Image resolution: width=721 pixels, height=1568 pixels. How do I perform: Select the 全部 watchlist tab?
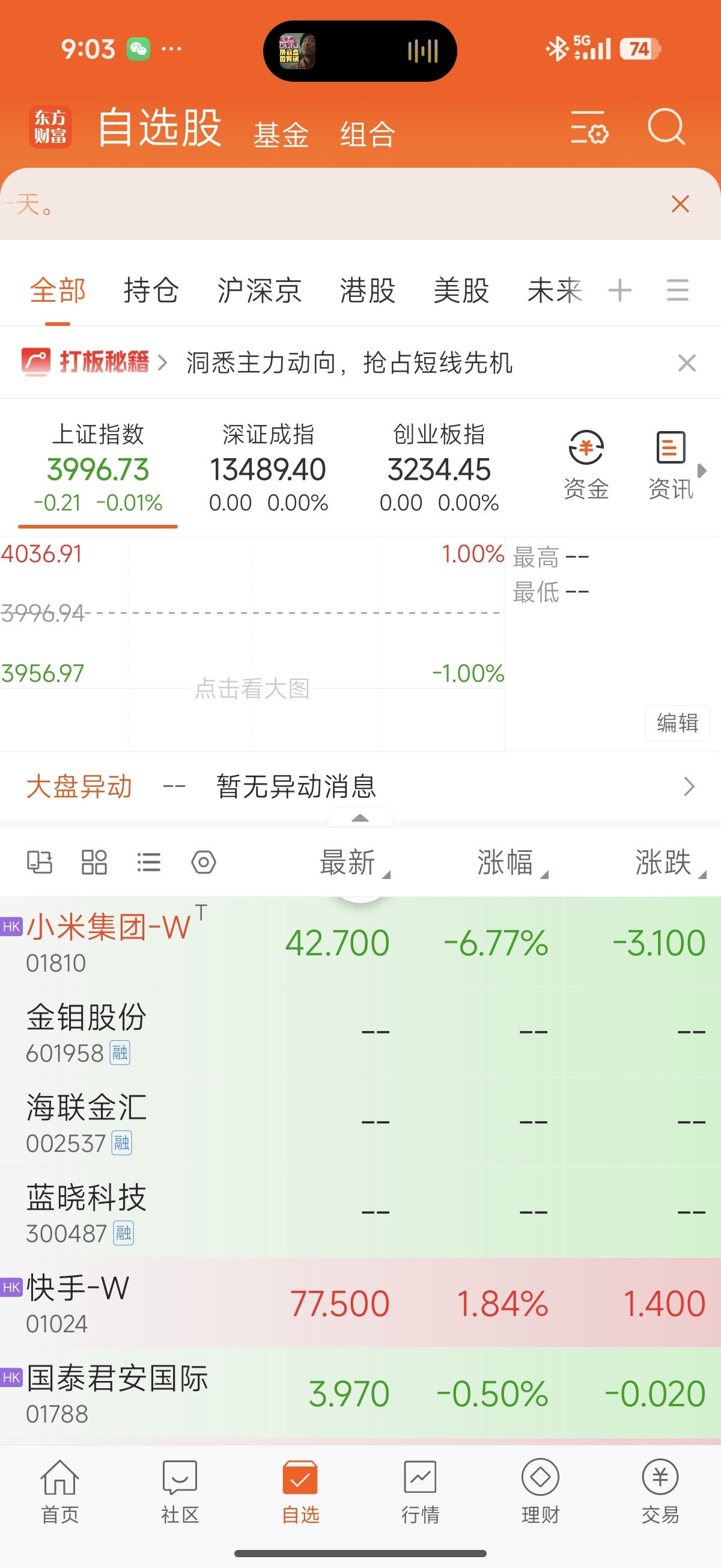click(58, 290)
